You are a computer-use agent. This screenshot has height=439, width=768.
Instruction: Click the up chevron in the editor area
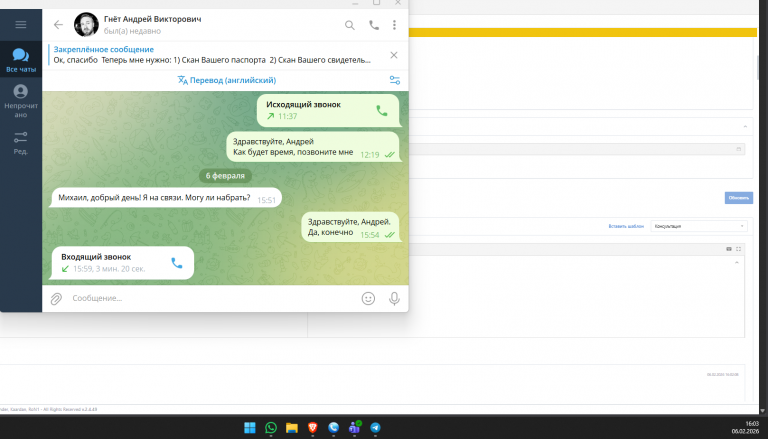(737, 263)
